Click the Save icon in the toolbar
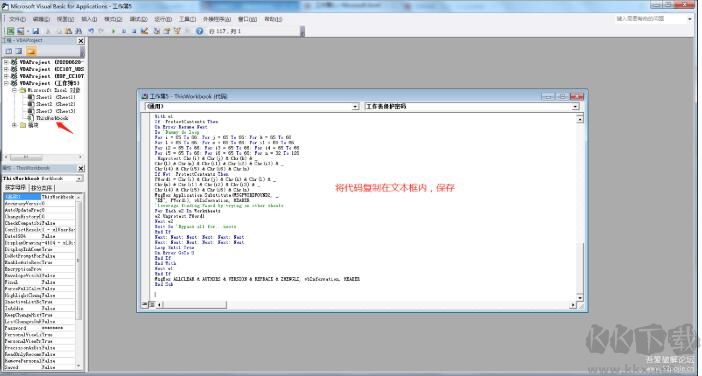This screenshot has height=376, width=702. (x=35, y=31)
